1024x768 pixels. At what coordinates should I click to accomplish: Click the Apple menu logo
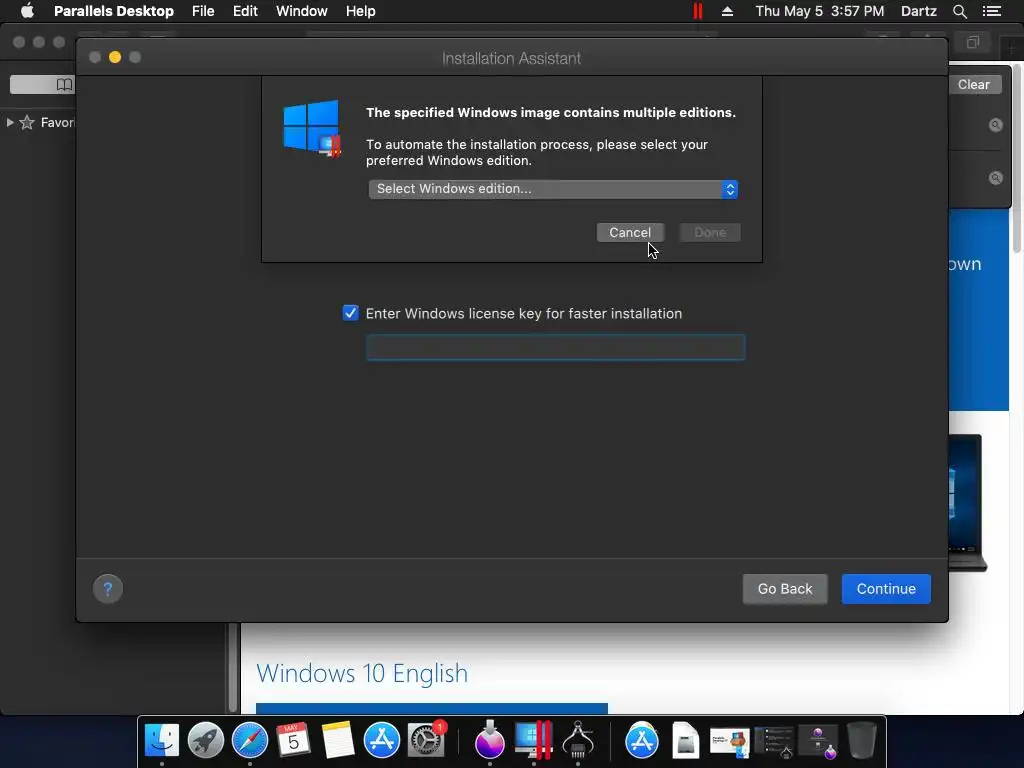coord(27,11)
